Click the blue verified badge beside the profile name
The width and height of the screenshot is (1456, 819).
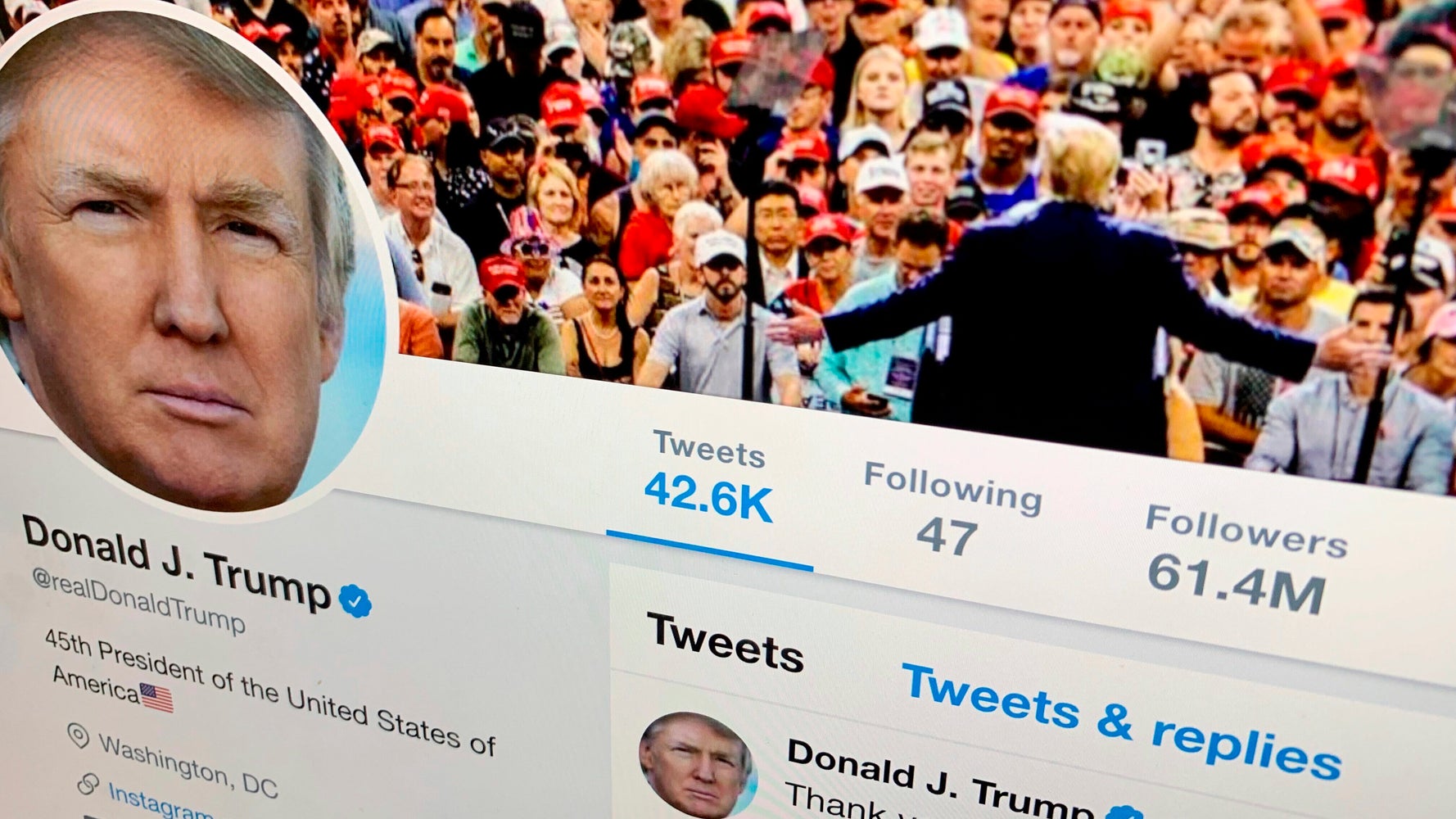[x=355, y=600]
